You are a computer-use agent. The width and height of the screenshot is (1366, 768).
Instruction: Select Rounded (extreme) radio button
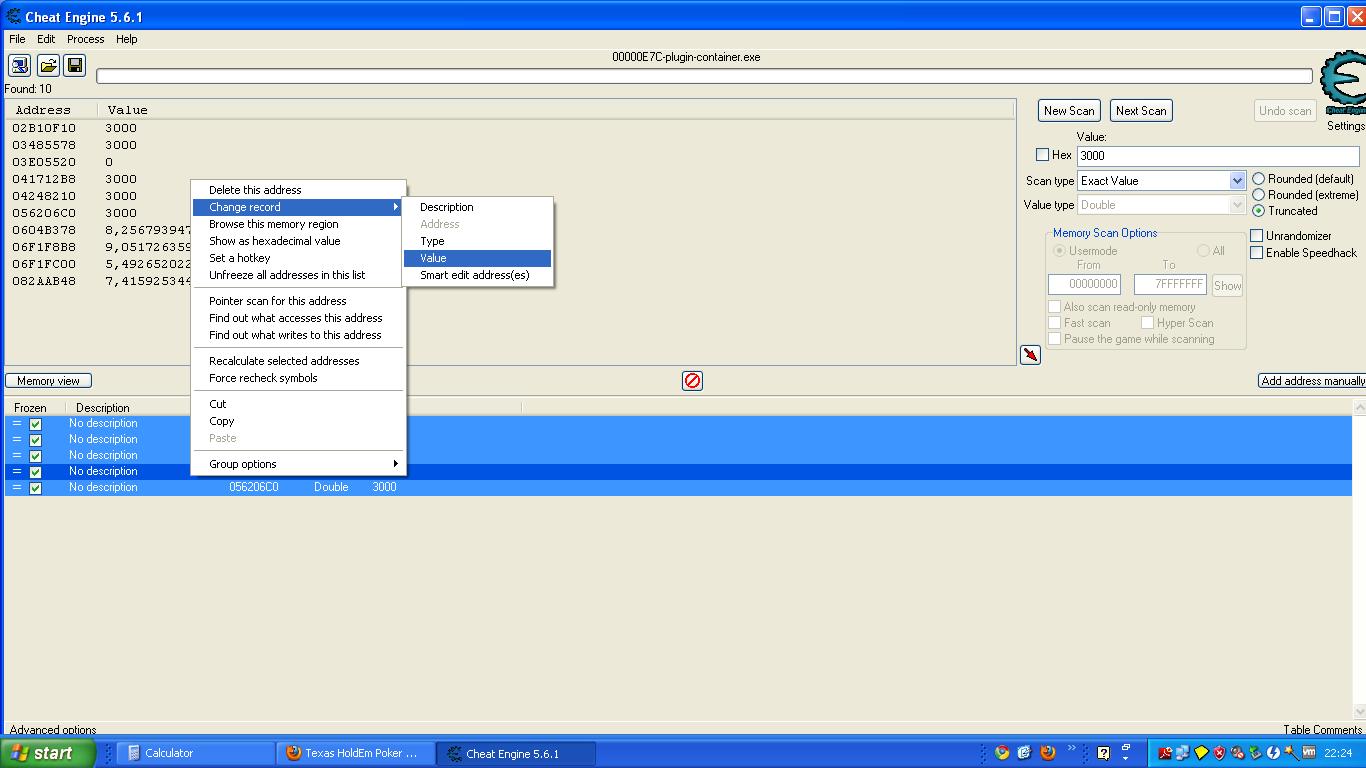tap(1258, 195)
